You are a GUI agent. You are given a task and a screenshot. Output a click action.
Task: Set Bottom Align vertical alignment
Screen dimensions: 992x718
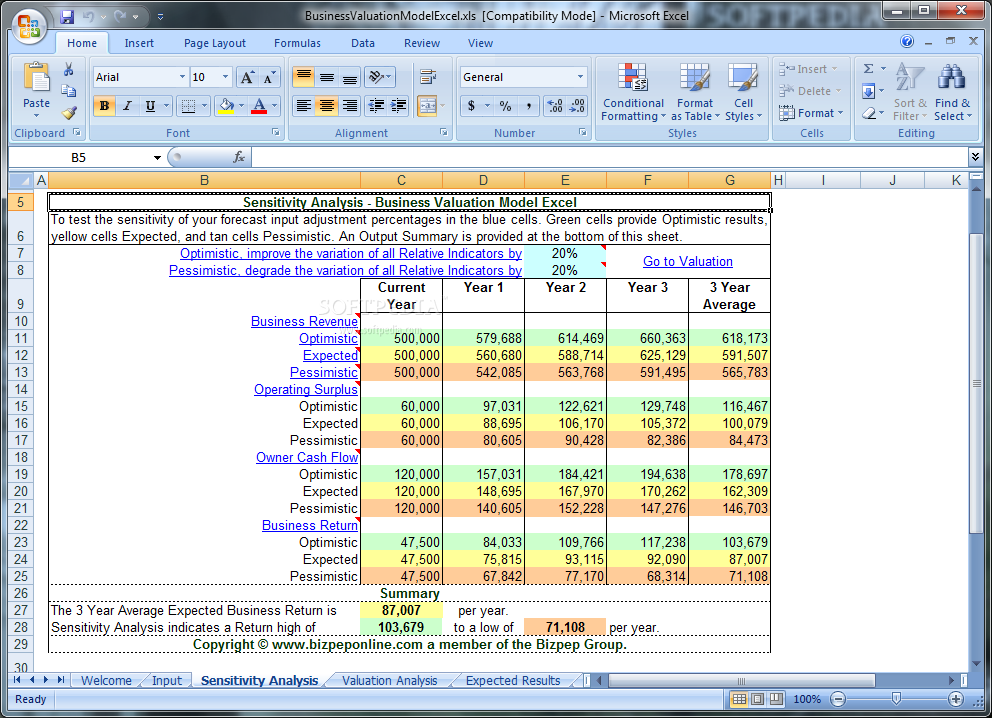[350, 77]
